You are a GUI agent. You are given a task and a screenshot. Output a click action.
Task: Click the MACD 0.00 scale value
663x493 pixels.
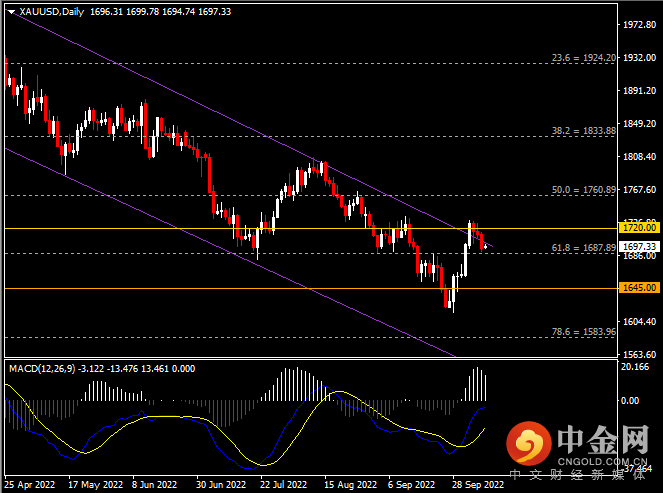click(630, 400)
